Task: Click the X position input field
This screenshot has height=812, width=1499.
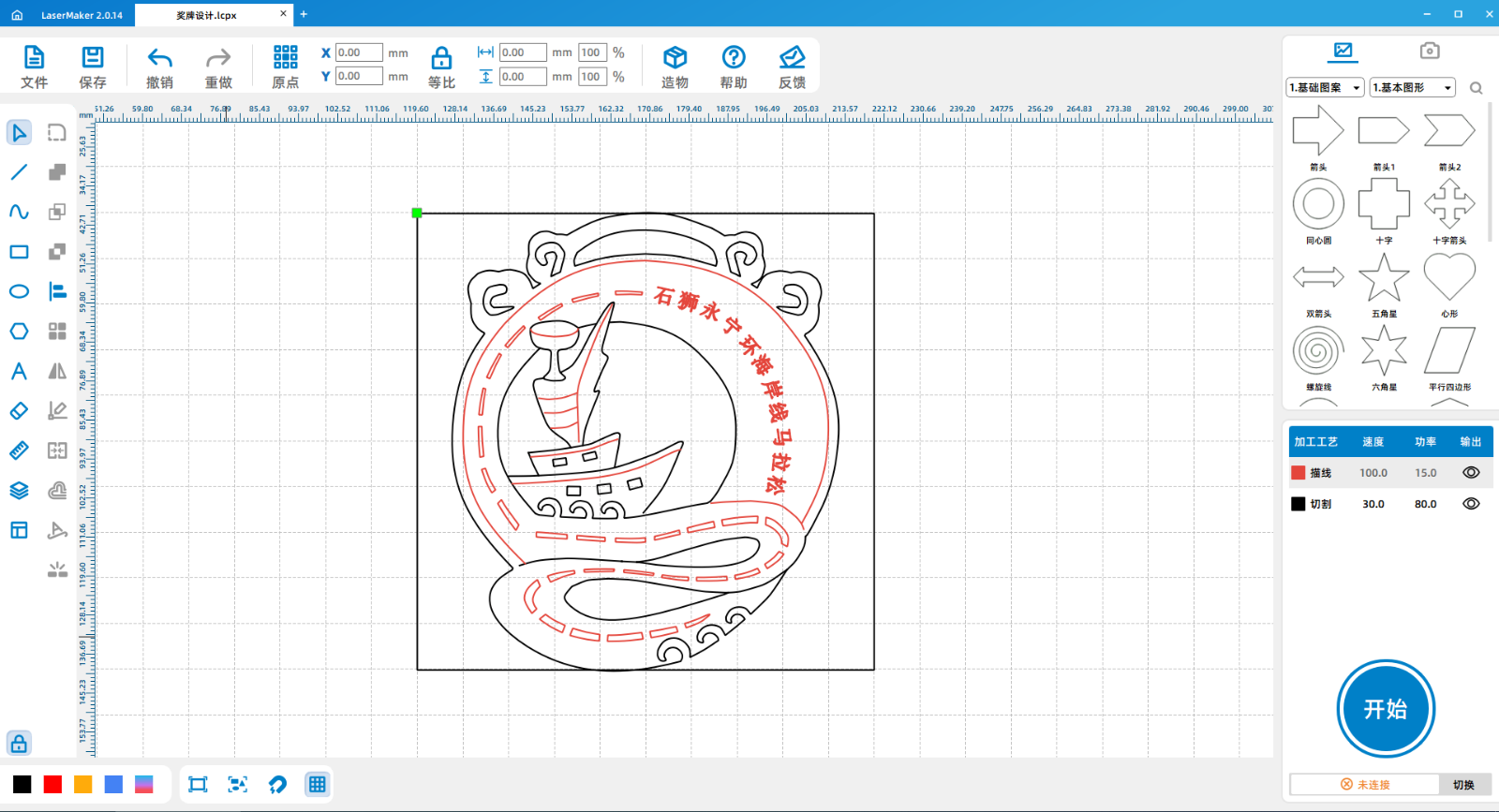Action: 359,53
